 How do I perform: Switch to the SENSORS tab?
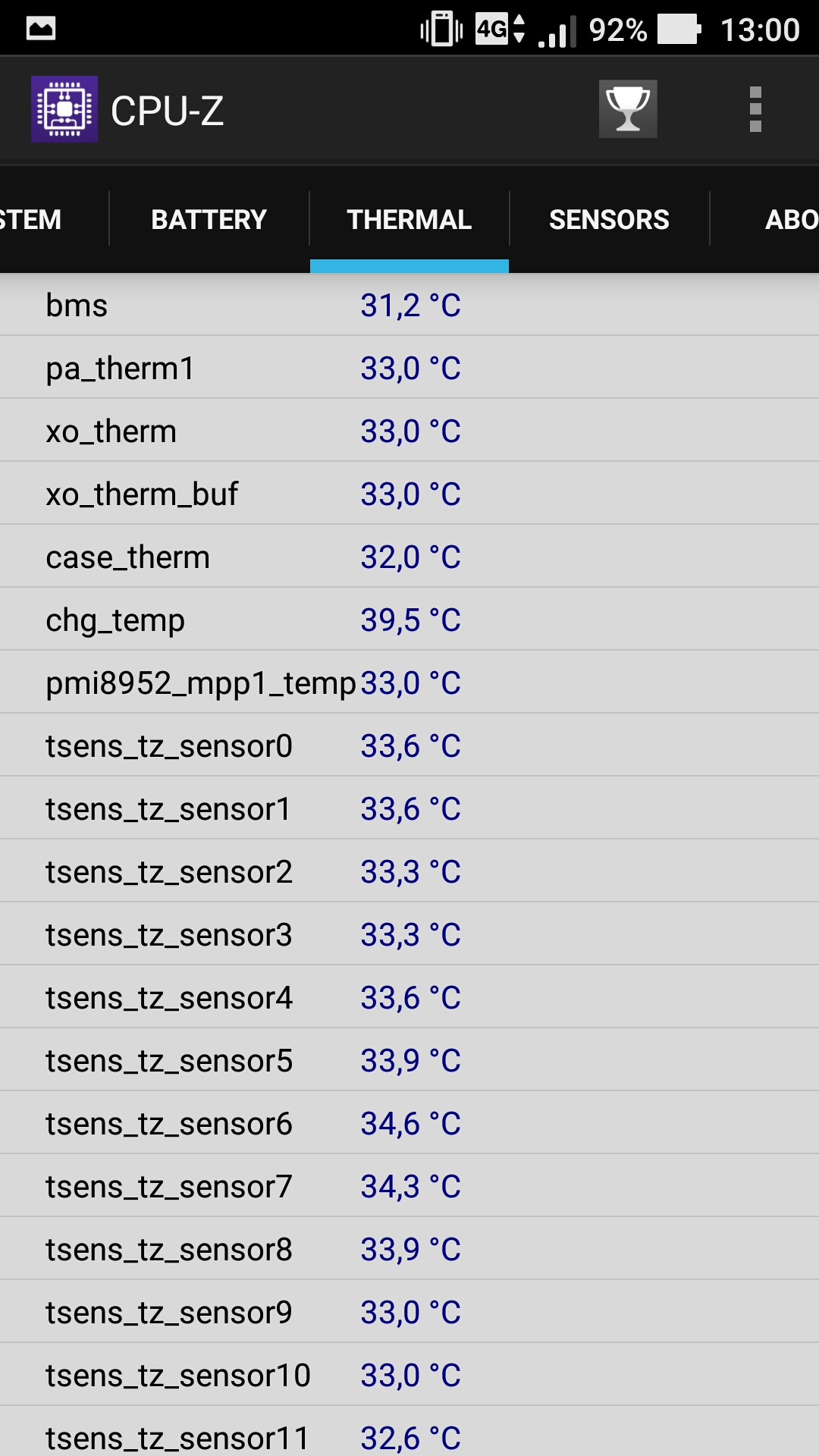click(x=609, y=220)
